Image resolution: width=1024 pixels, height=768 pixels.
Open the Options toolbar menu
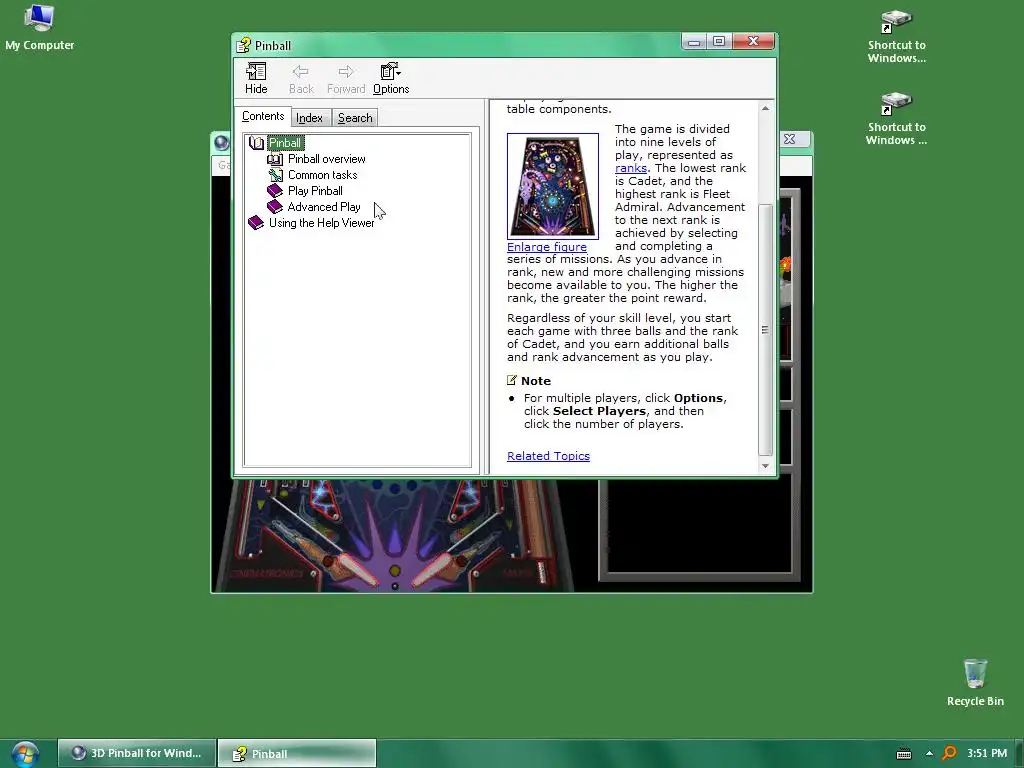pos(391,78)
